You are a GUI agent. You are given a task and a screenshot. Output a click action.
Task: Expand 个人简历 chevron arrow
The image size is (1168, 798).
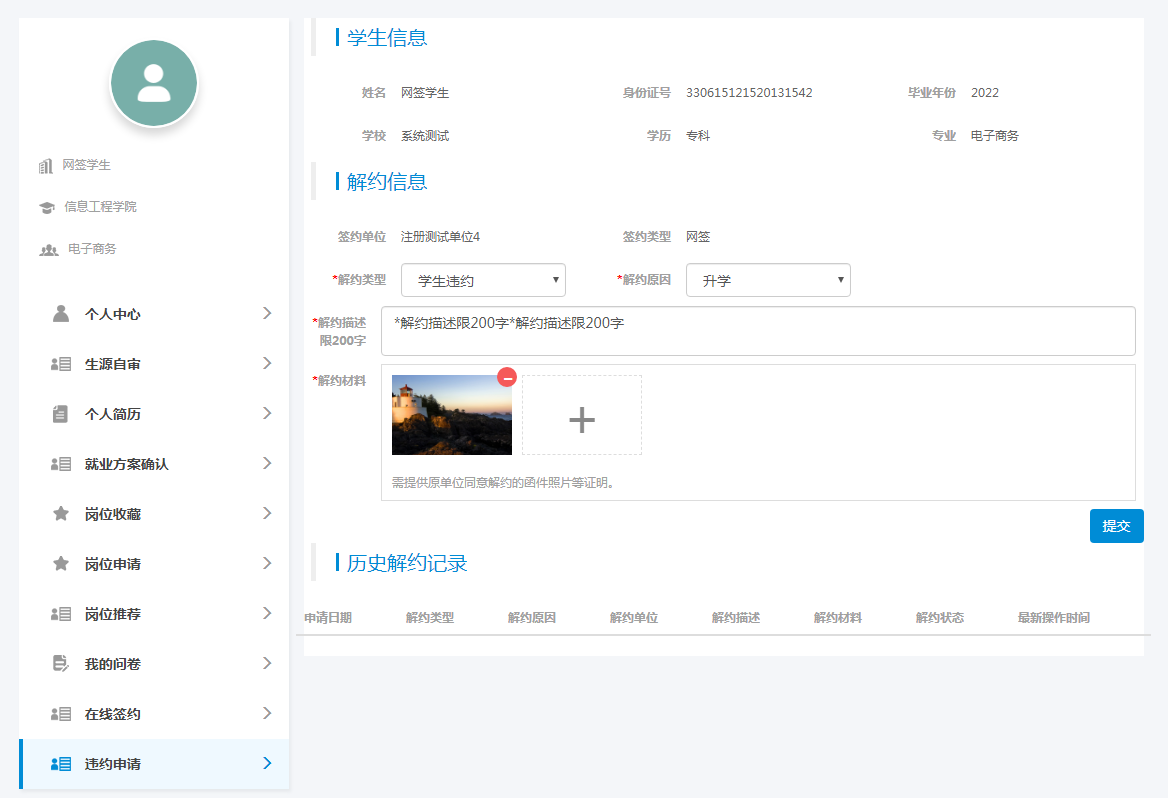(267, 413)
